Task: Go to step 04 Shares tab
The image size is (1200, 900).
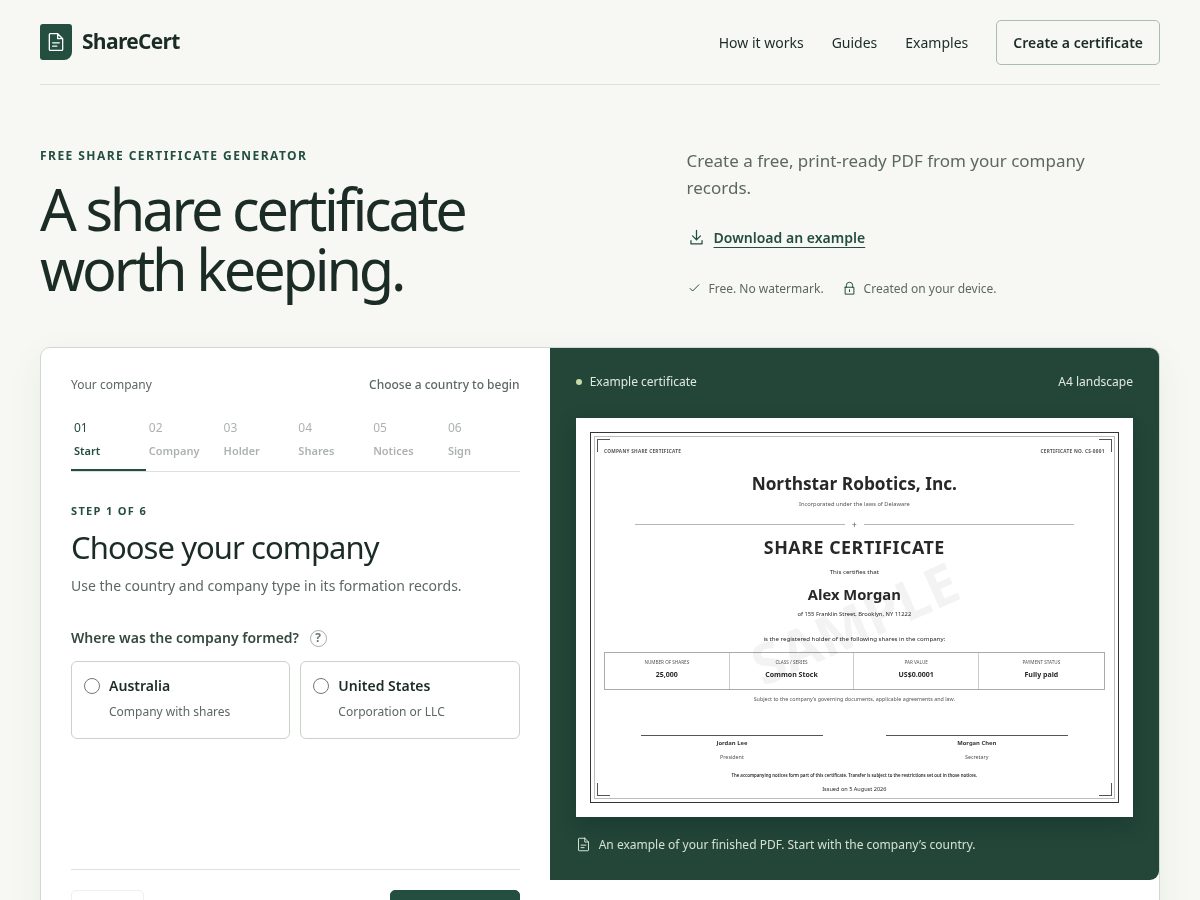Action: tap(332, 439)
